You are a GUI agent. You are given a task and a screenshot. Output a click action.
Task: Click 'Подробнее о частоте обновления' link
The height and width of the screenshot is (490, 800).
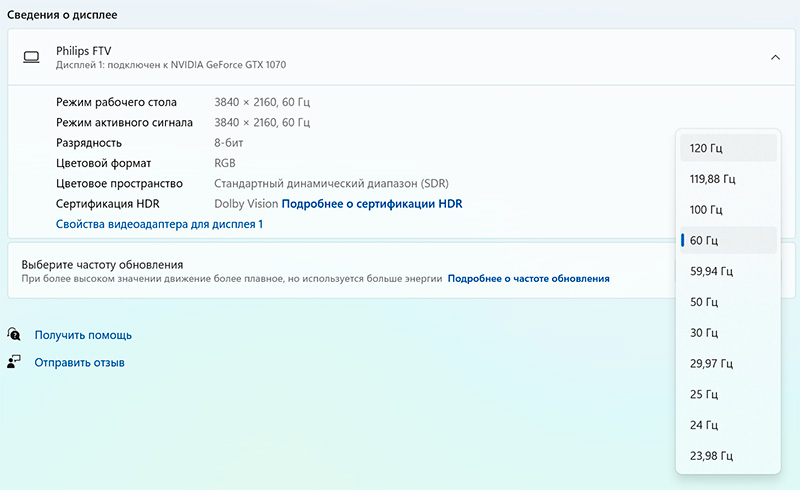(528, 279)
